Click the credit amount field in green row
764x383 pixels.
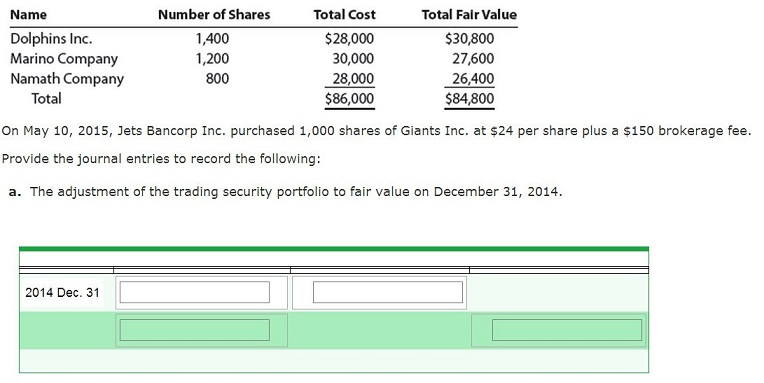point(567,330)
